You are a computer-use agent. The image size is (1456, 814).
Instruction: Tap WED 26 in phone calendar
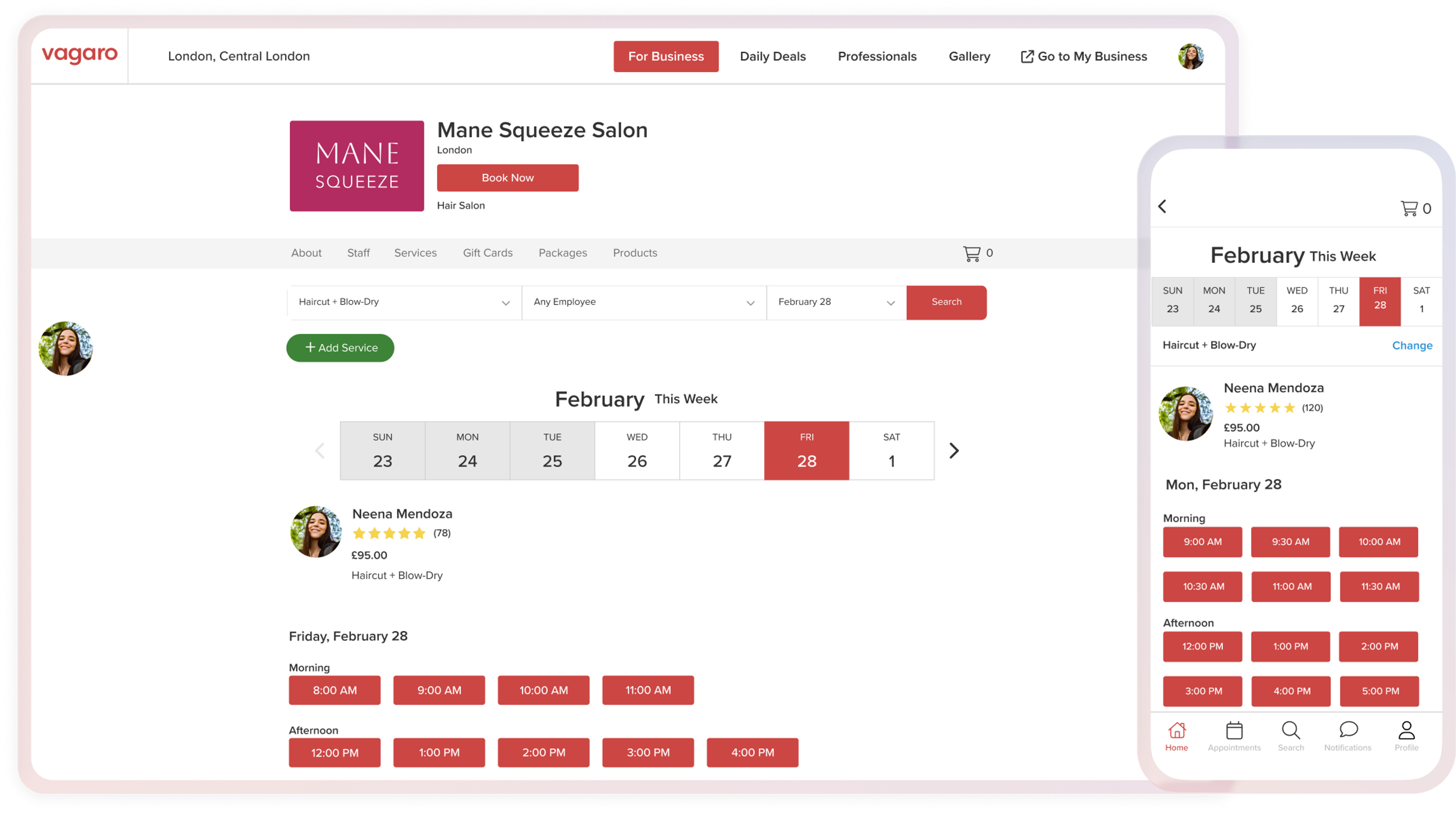tap(1297, 301)
